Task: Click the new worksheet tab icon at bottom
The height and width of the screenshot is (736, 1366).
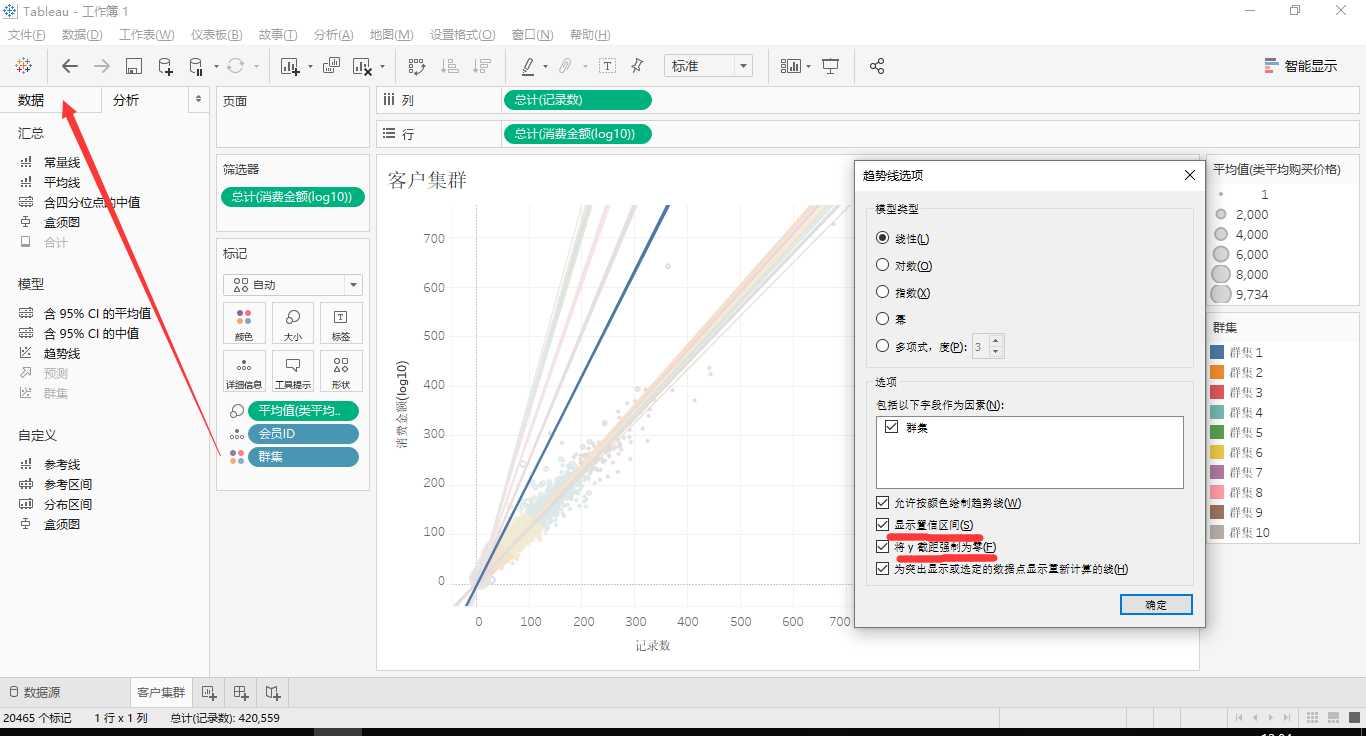Action: (x=209, y=692)
